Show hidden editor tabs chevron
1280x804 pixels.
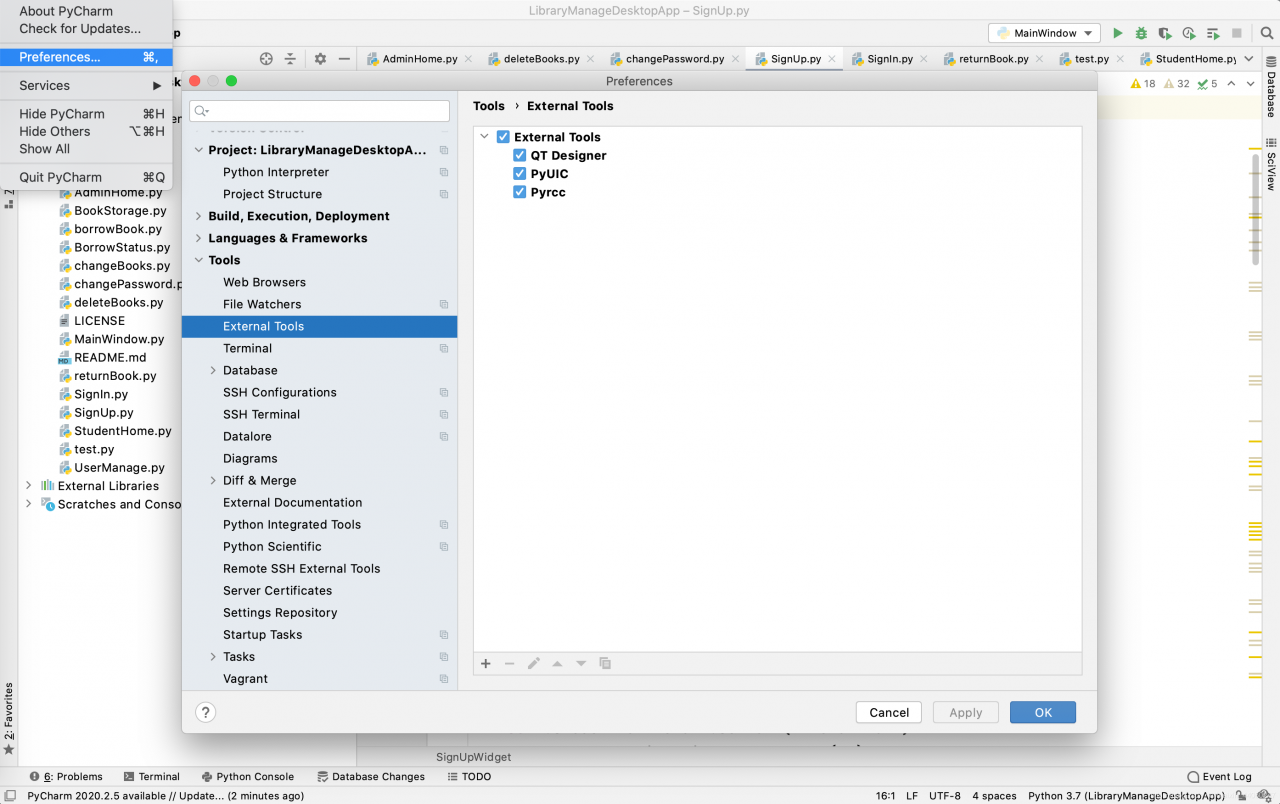click(x=1251, y=59)
